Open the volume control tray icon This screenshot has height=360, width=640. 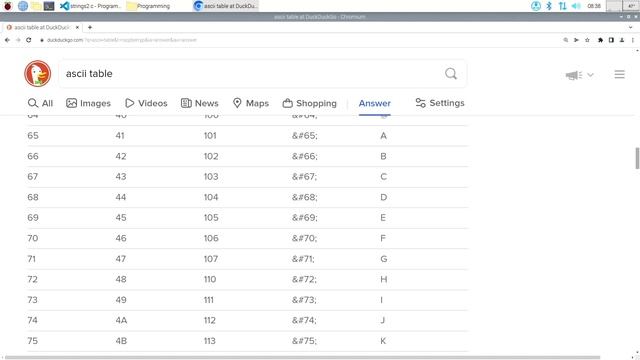pos(576,6)
